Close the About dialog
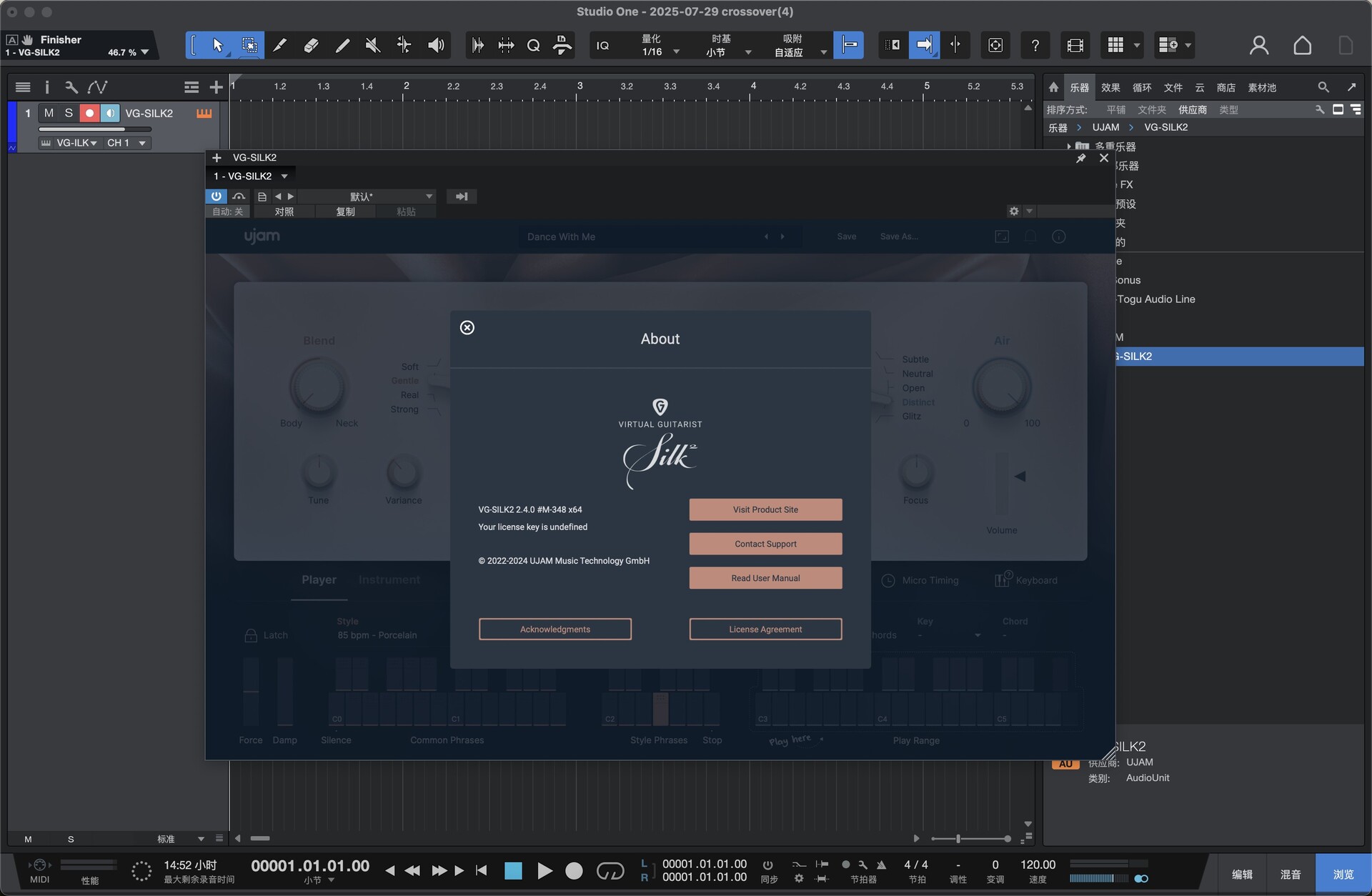Viewport: 1372px width, 896px height. tap(467, 327)
